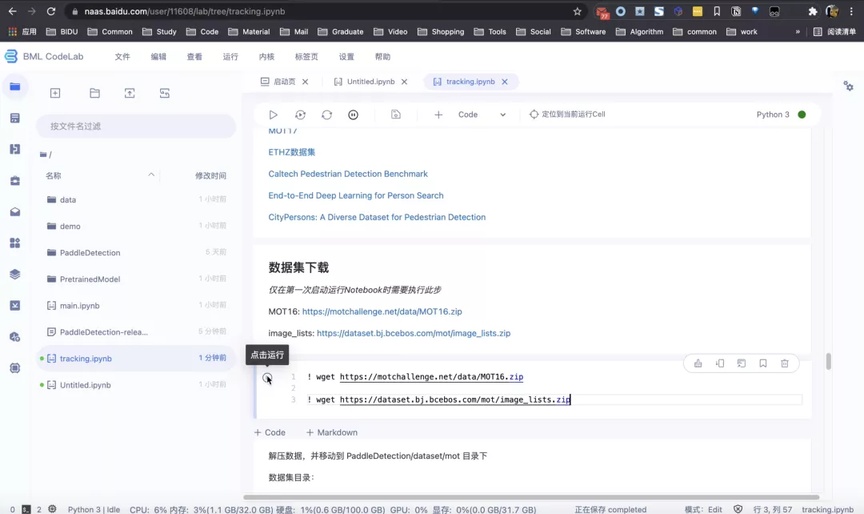Click the BML CodeLab logo
The image size is (864, 514).
pyautogui.click(x=44, y=56)
